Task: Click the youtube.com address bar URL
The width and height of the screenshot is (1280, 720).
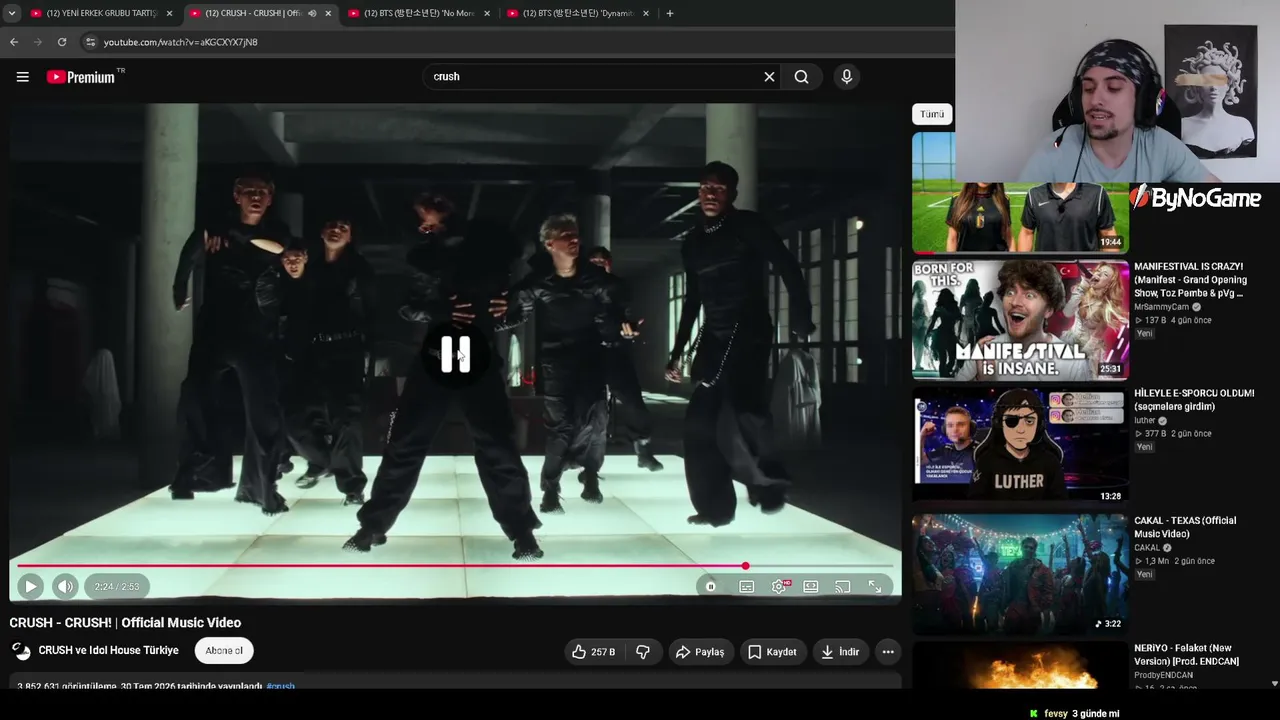Action: 181,42
